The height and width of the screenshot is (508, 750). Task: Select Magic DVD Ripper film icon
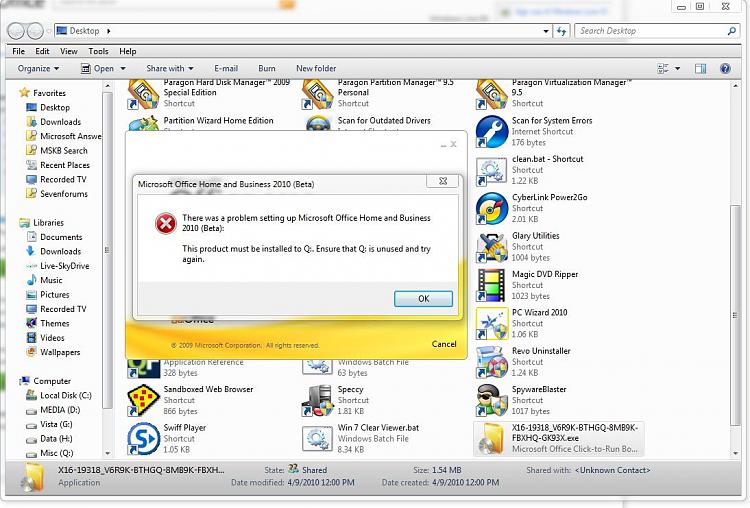coord(491,285)
